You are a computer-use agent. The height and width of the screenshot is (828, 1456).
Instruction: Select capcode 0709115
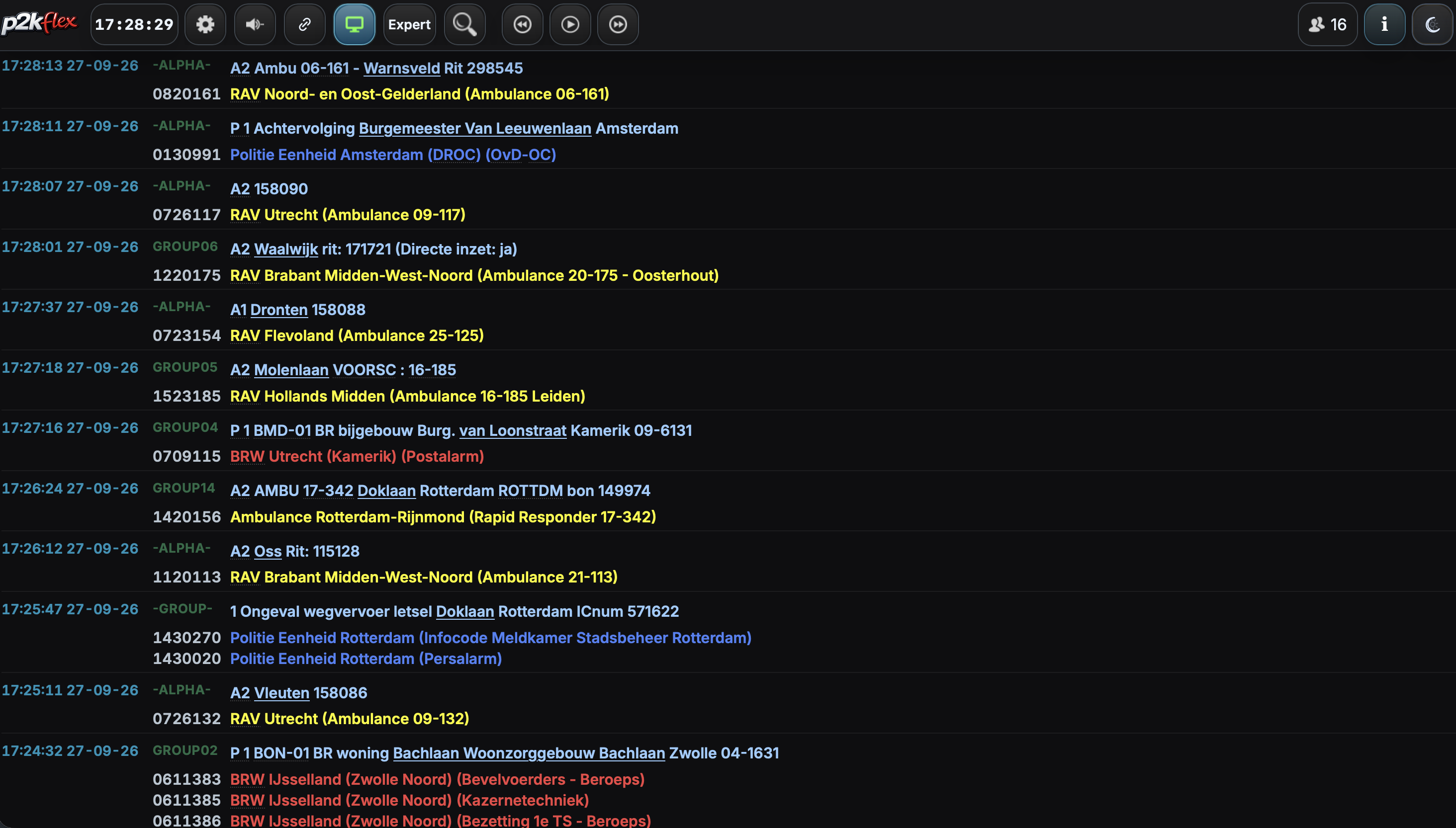coord(186,457)
